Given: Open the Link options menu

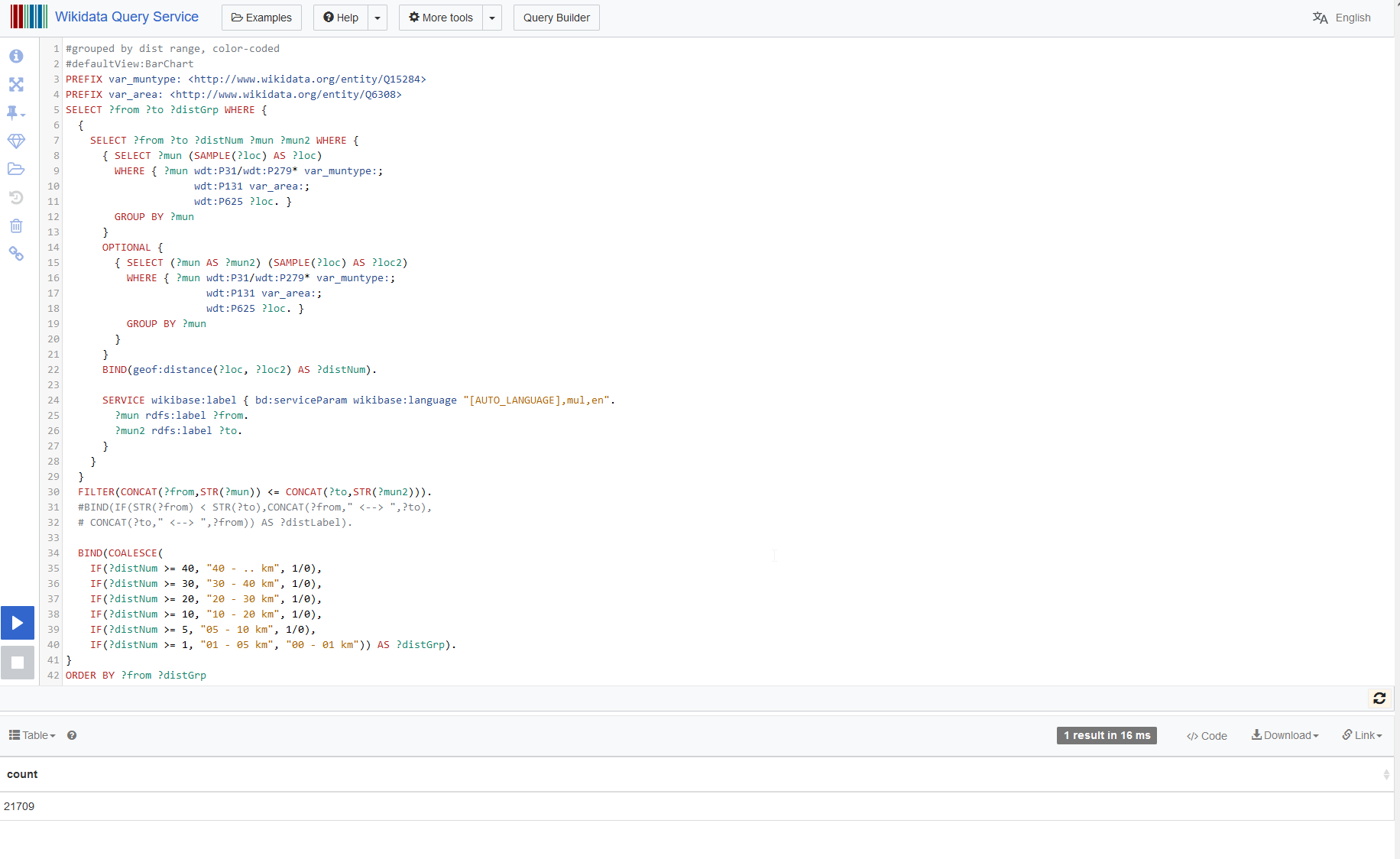Looking at the screenshot, I should pos(1363,735).
